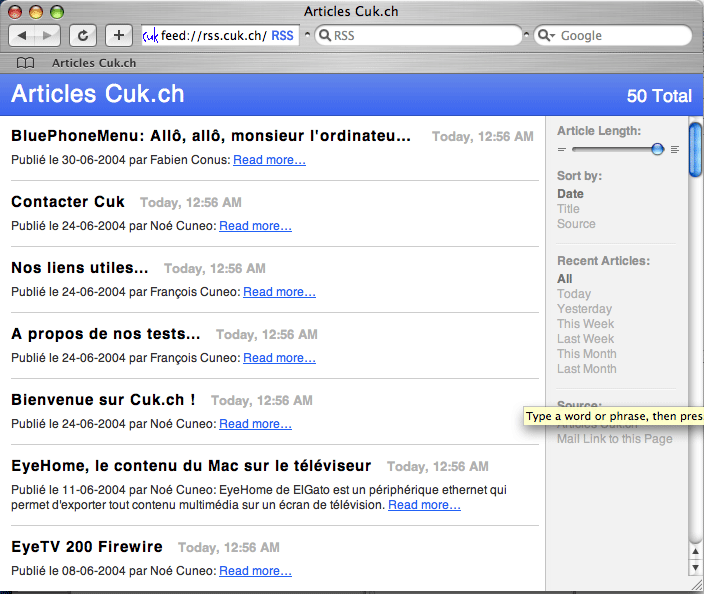
Task: Filter articles to Last Month
Action: click(587, 369)
